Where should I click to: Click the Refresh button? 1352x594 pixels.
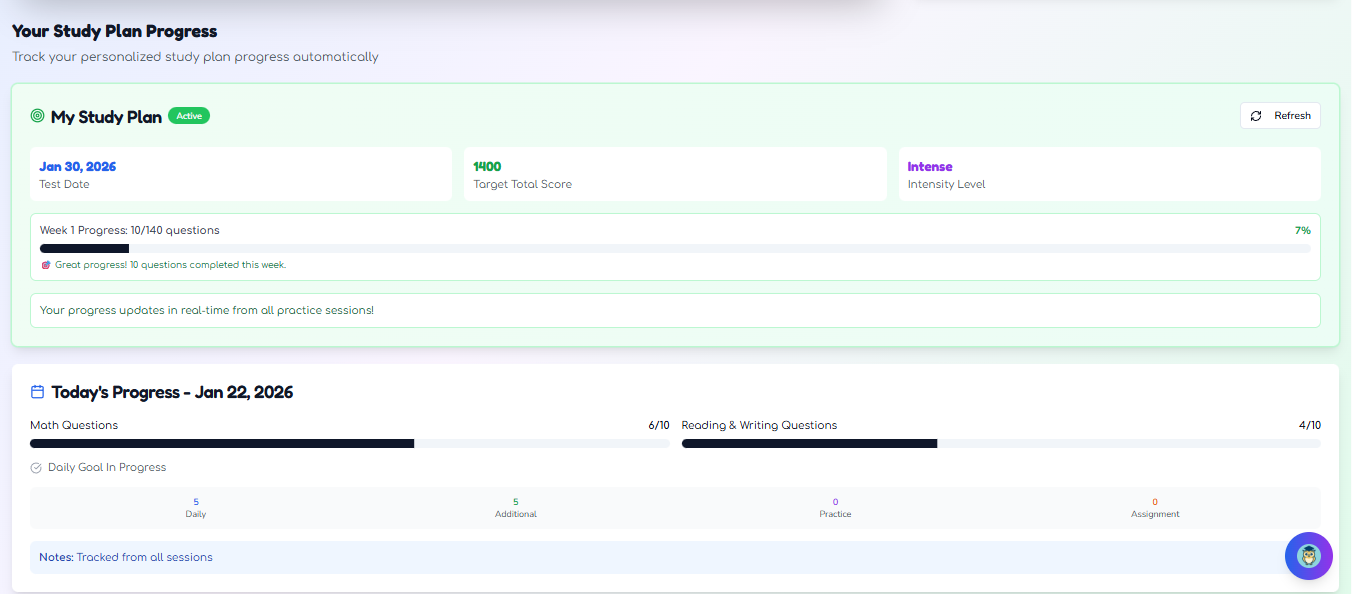click(1280, 115)
